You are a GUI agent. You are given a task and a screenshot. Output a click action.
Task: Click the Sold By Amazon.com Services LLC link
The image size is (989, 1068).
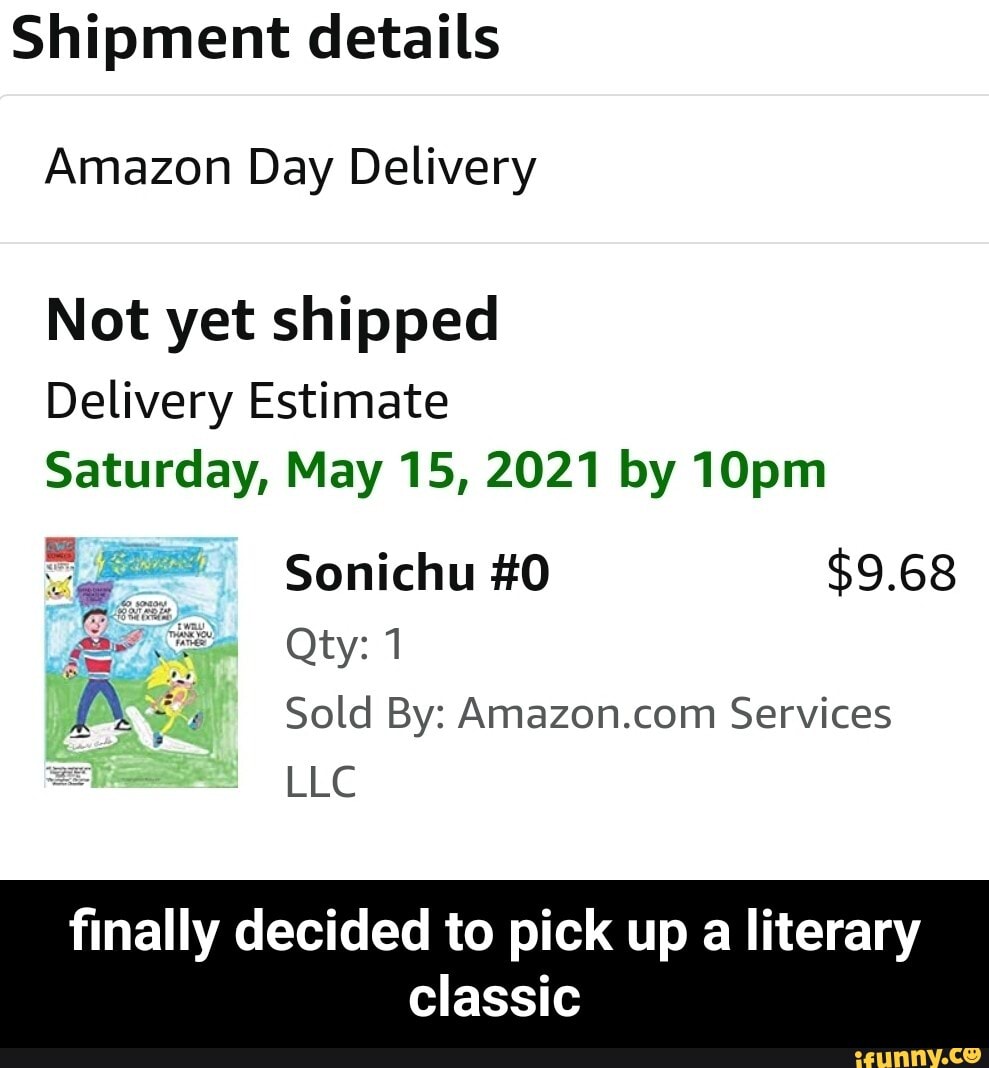588,713
